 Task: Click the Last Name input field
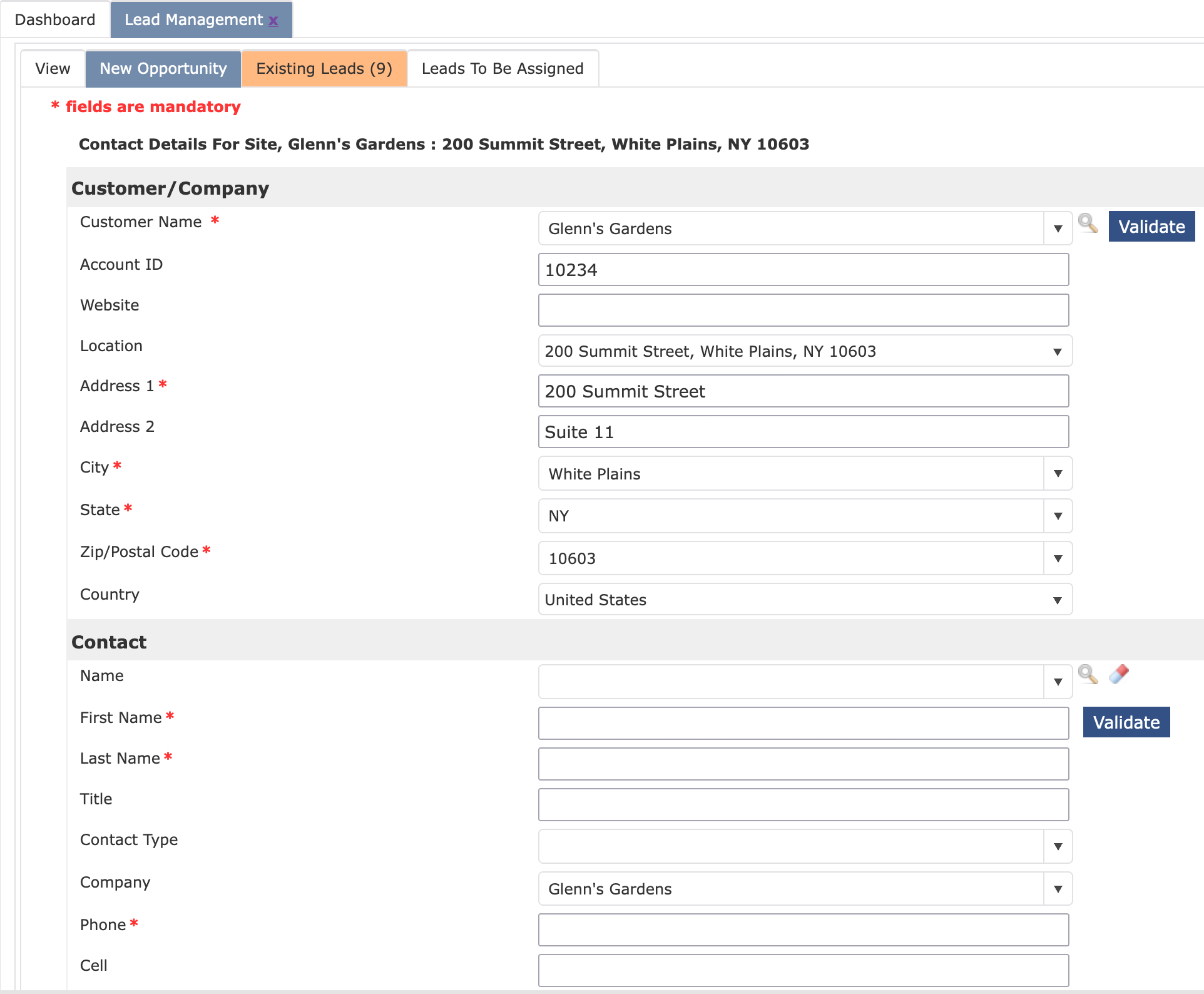click(804, 764)
